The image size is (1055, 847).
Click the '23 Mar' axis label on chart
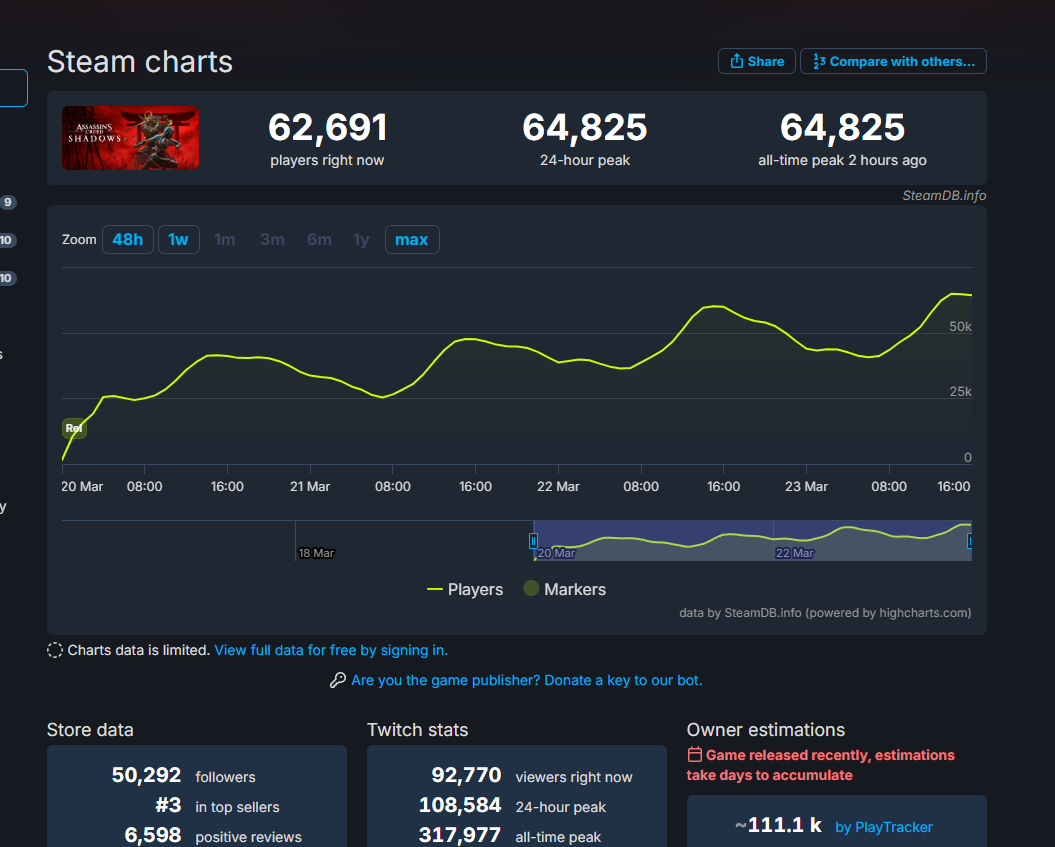point(806,486)
